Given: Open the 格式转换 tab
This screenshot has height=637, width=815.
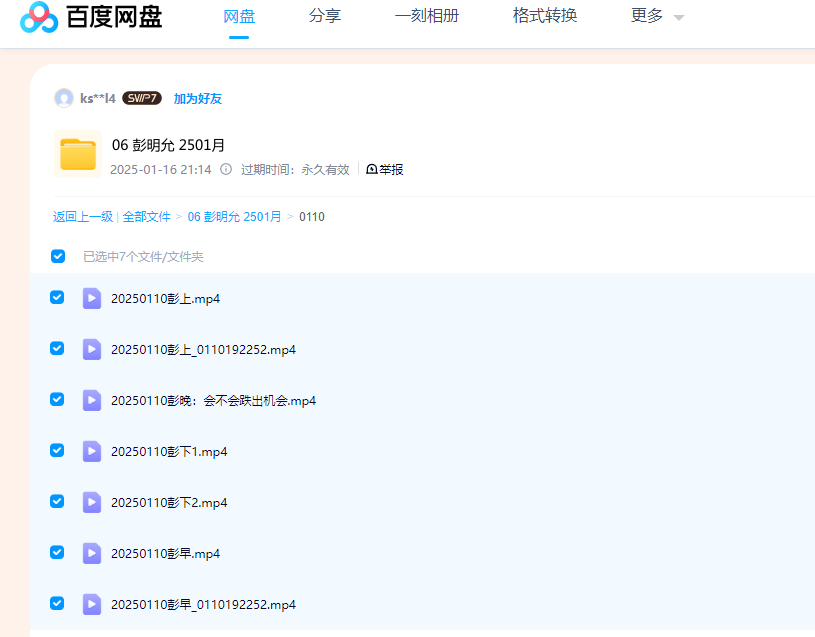Looking at the screenshot, I should [x=545, y=16].
